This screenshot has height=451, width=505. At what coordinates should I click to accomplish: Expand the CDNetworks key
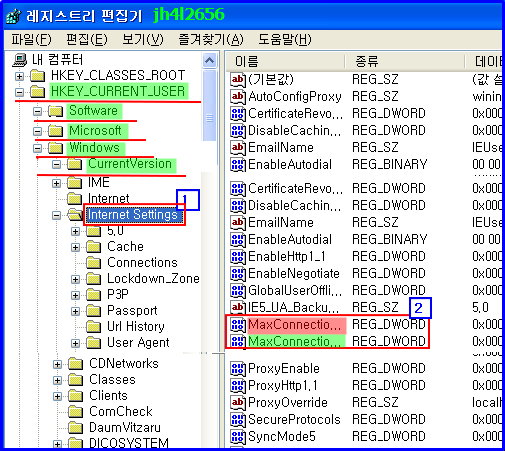click(x=57, y=364)
